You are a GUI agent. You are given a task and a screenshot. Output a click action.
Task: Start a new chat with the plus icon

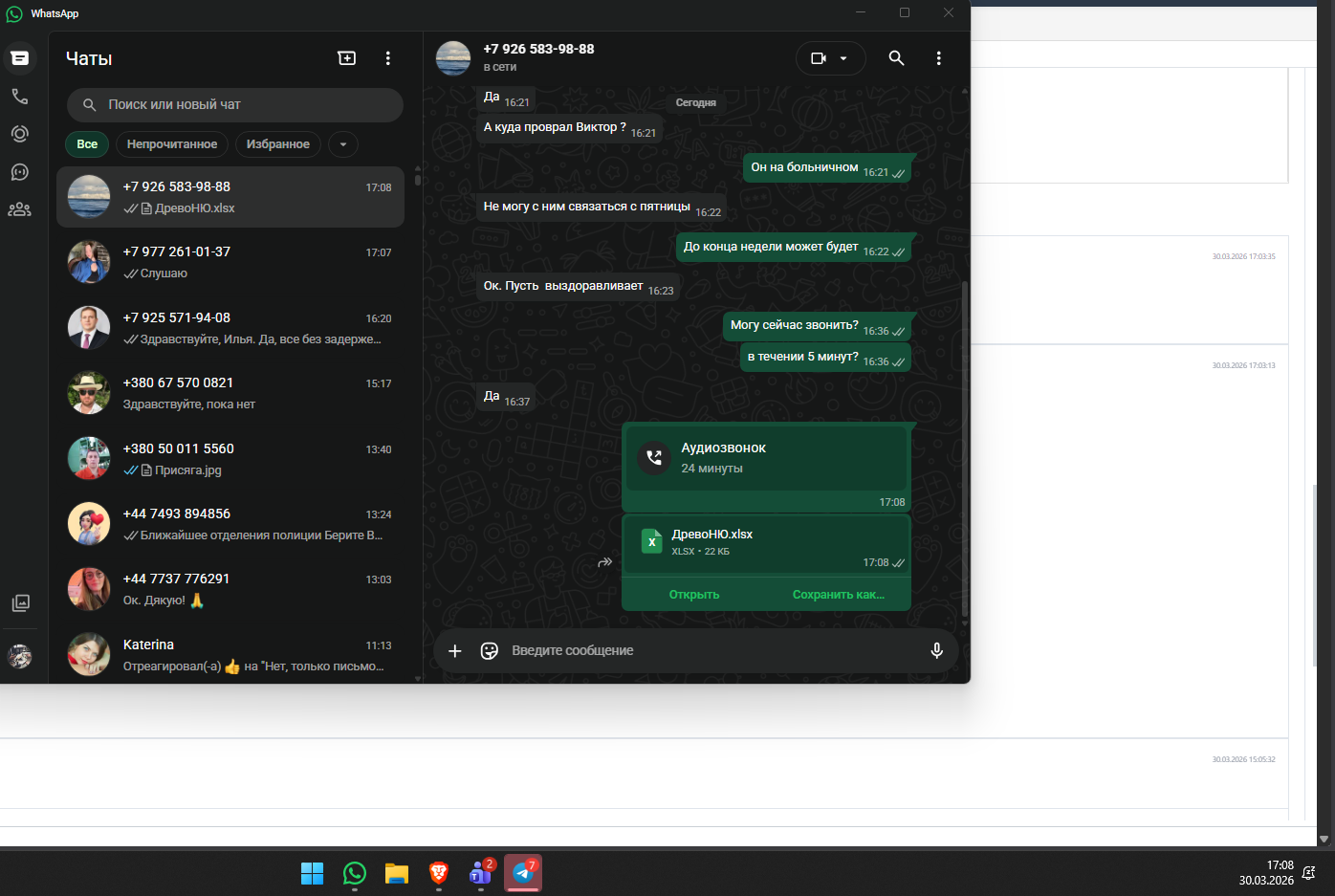coord(347,58)
